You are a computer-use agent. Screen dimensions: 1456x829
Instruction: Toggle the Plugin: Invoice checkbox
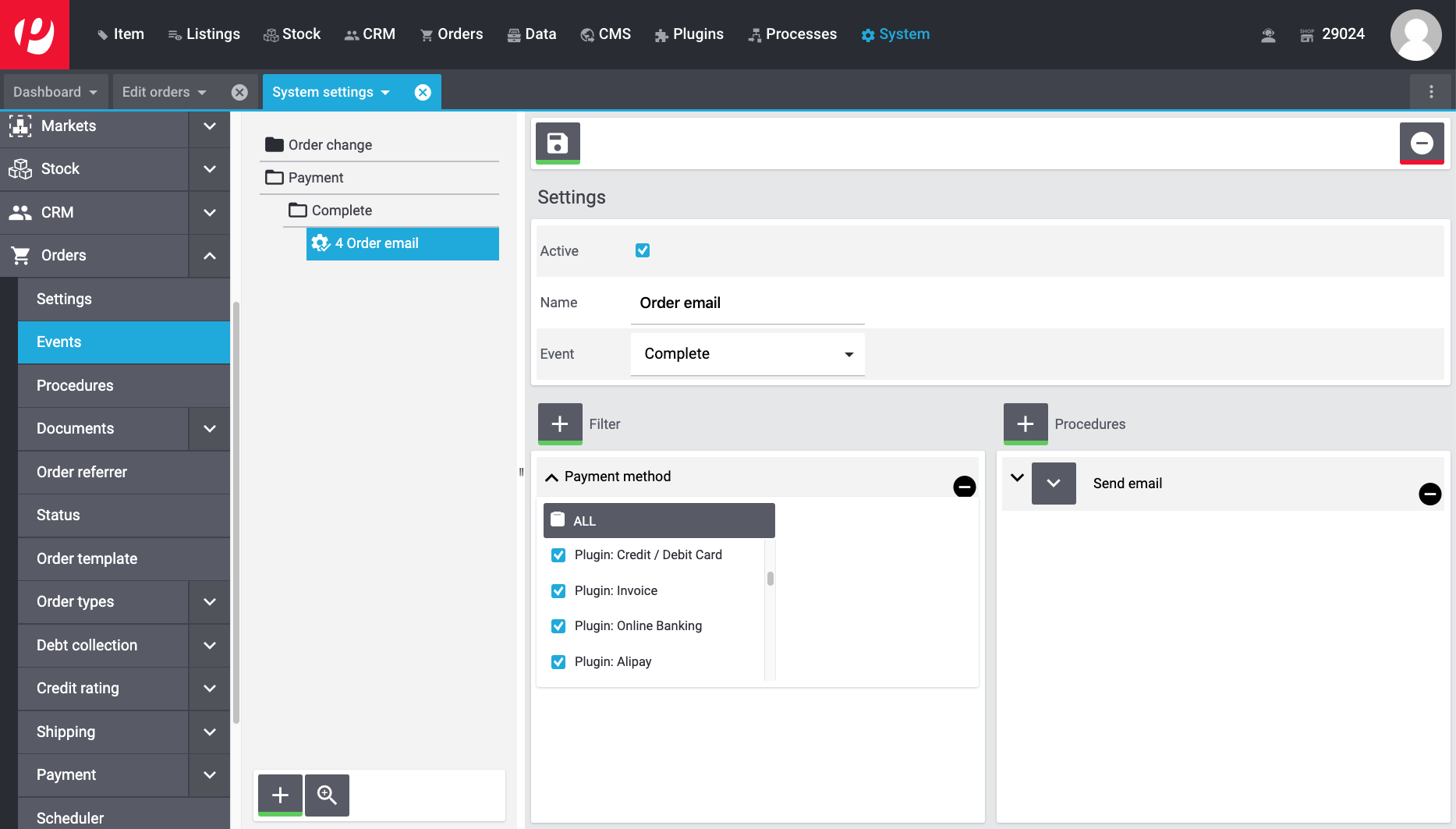pos(558,591)
